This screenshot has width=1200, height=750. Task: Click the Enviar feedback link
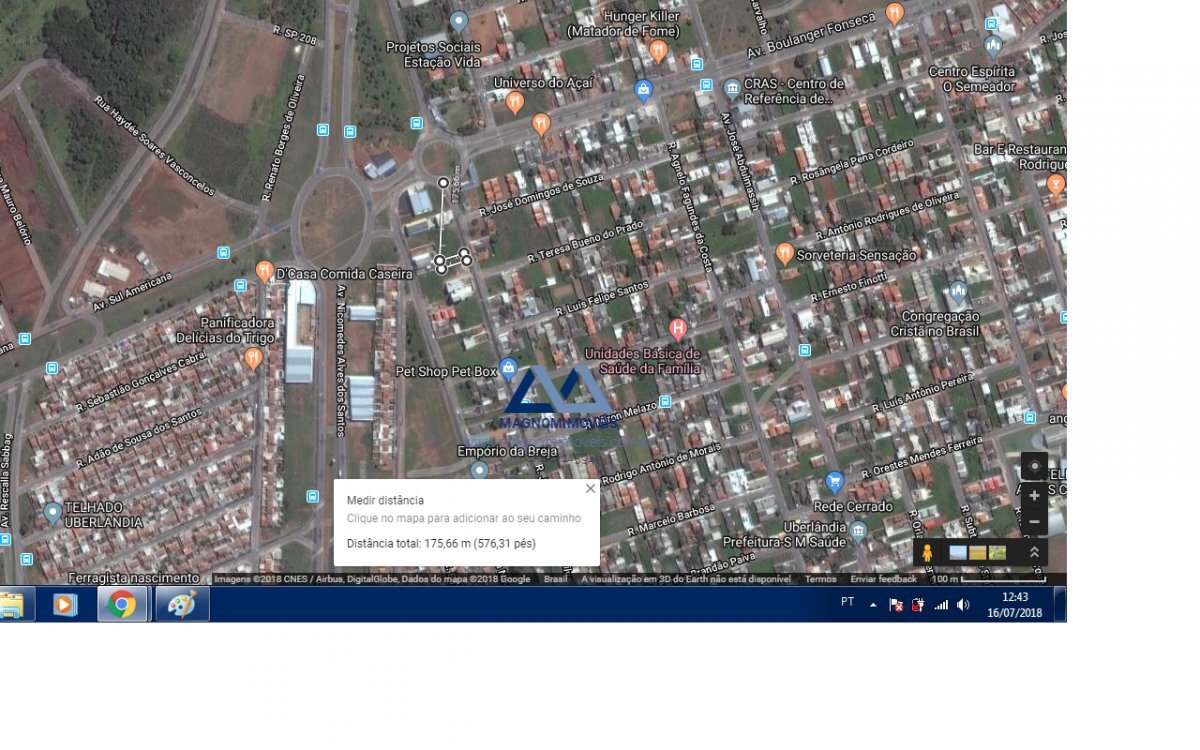click(883, 579)
